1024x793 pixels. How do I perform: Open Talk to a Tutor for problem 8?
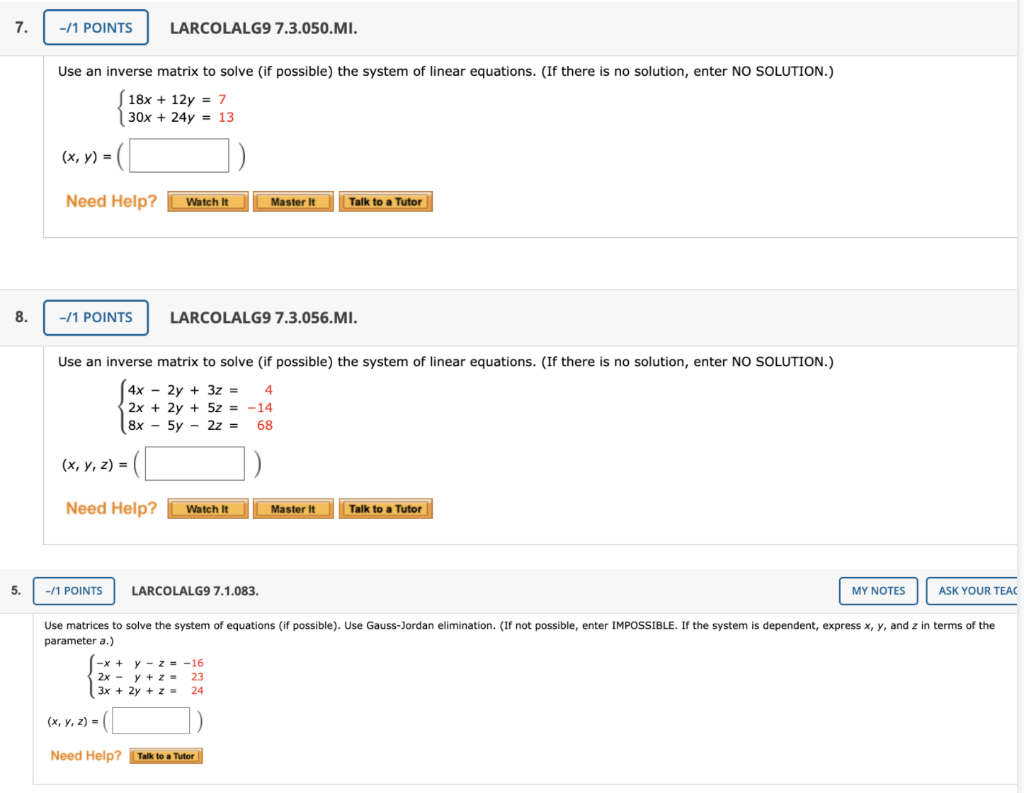[386, 508]
